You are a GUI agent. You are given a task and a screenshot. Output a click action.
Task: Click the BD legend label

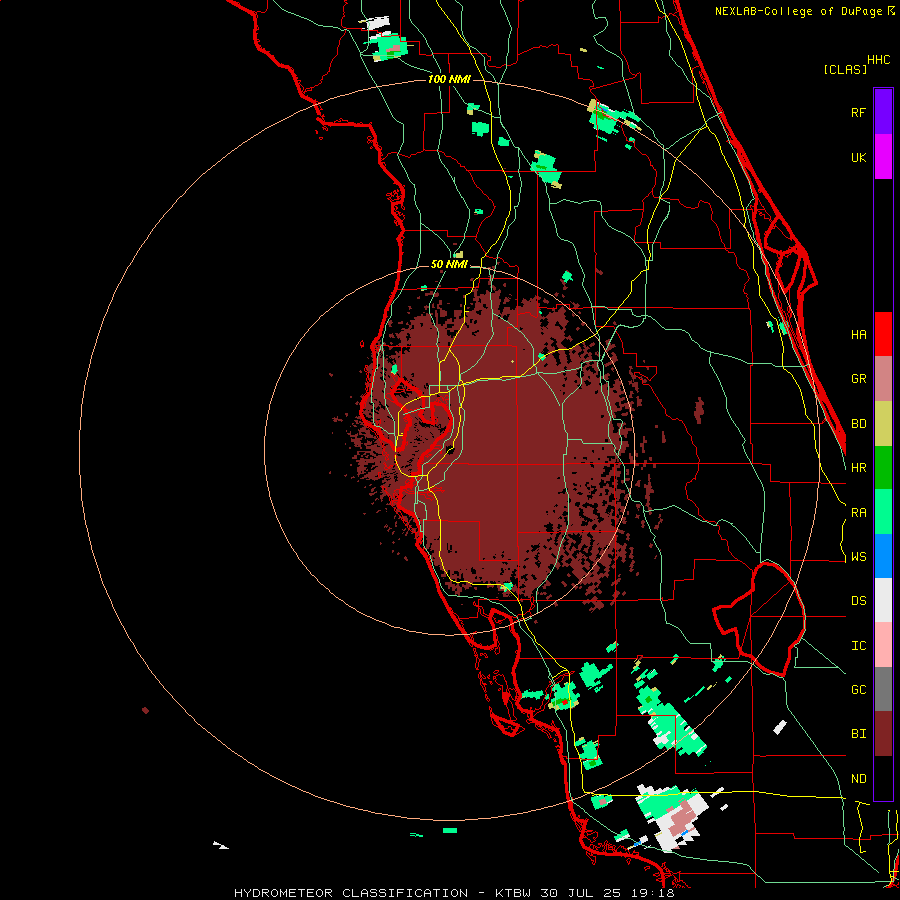tap(858, 424)
